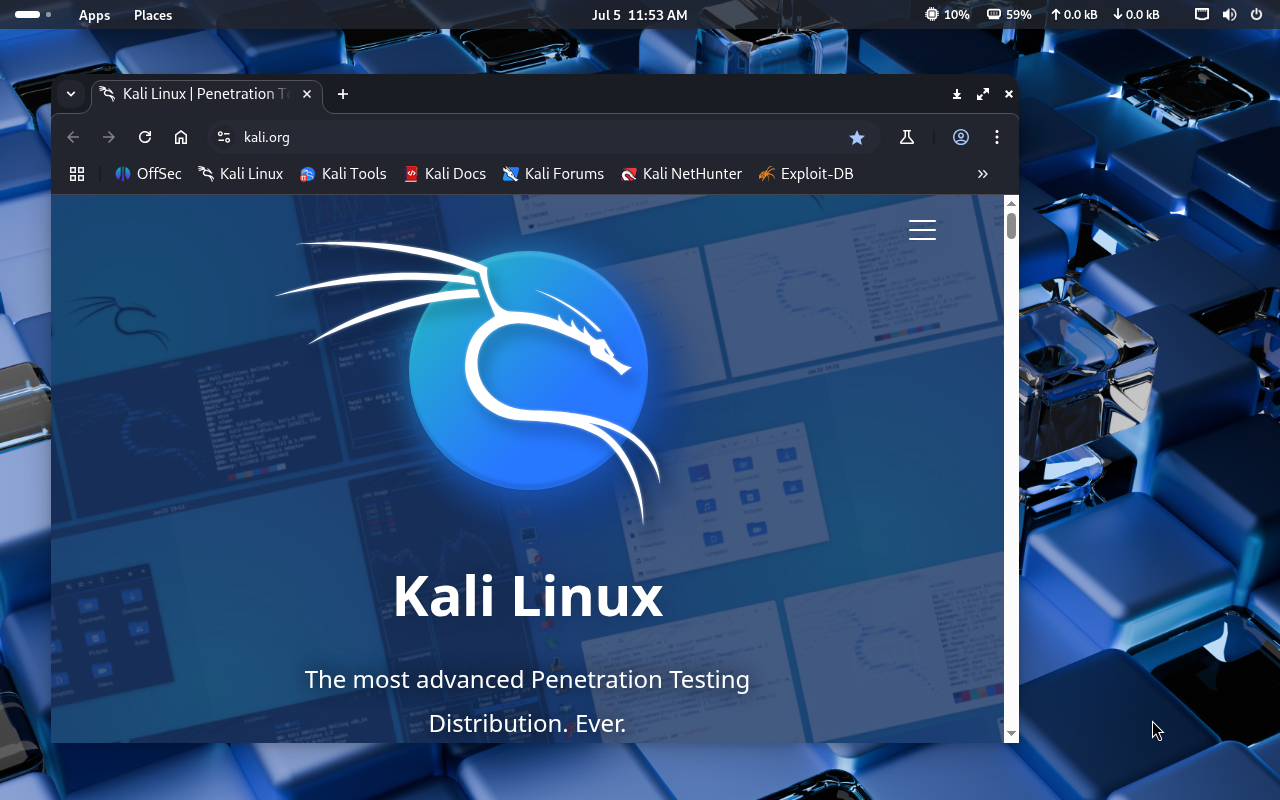Reload the kali.org page
This screenshot has width=1280, height=800.
(x=145, y=137)
